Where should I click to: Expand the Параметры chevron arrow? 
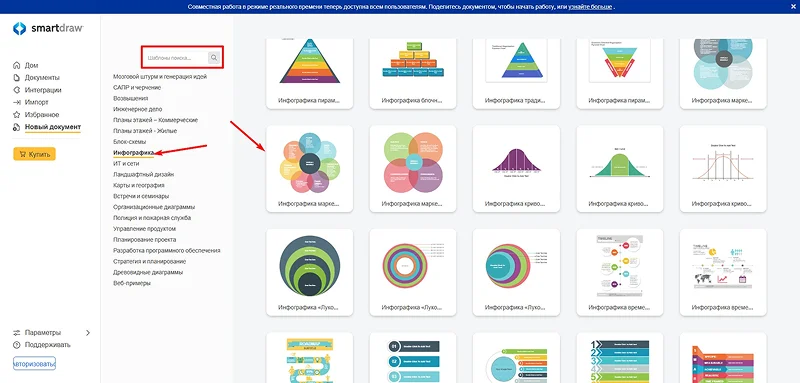coord(88,333)
